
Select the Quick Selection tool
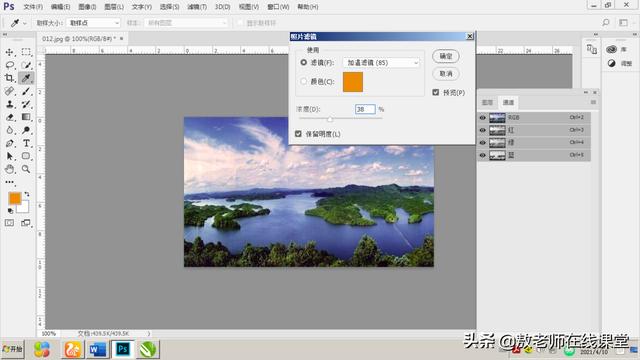click(26, 65)
